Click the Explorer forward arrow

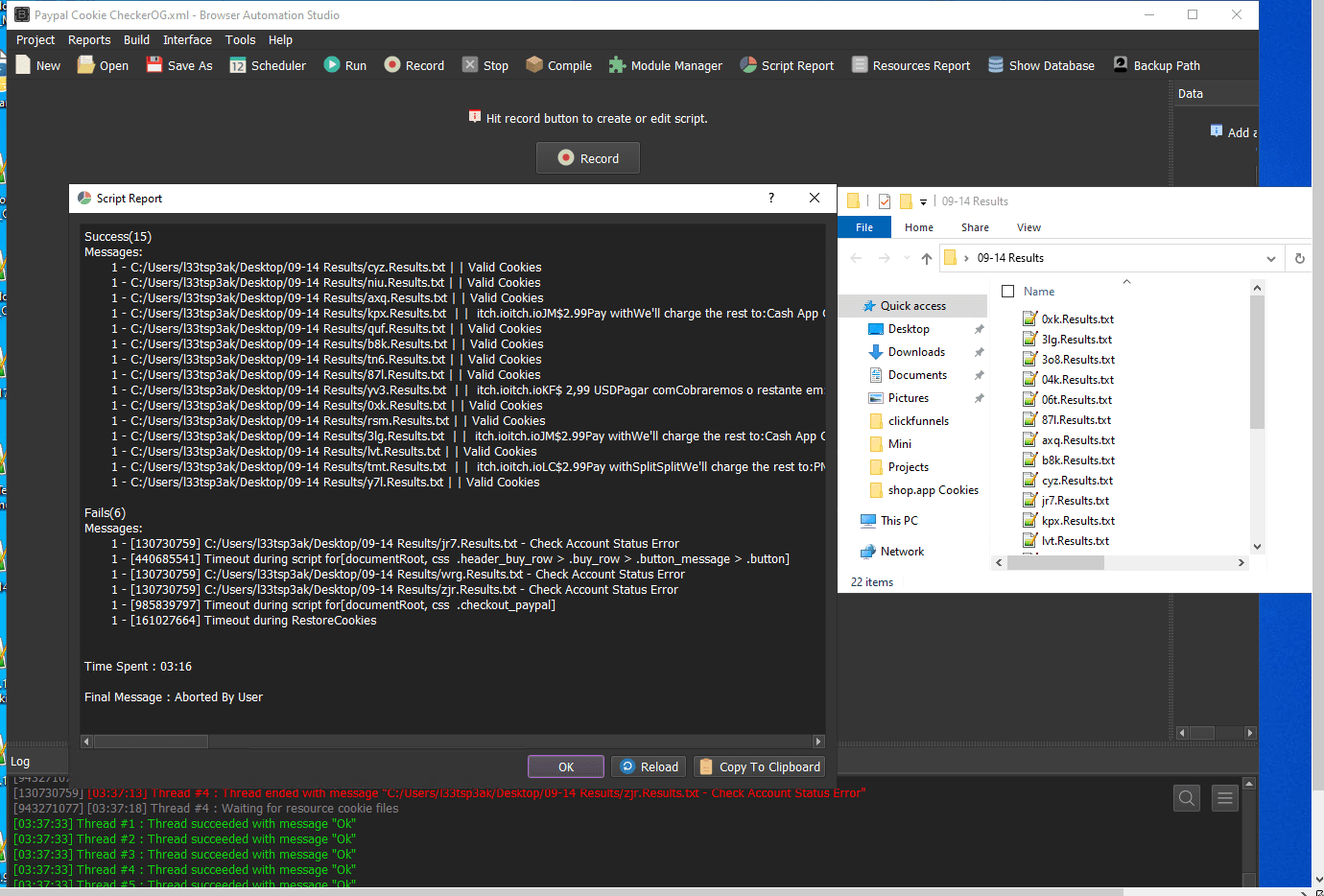[884, 258]
